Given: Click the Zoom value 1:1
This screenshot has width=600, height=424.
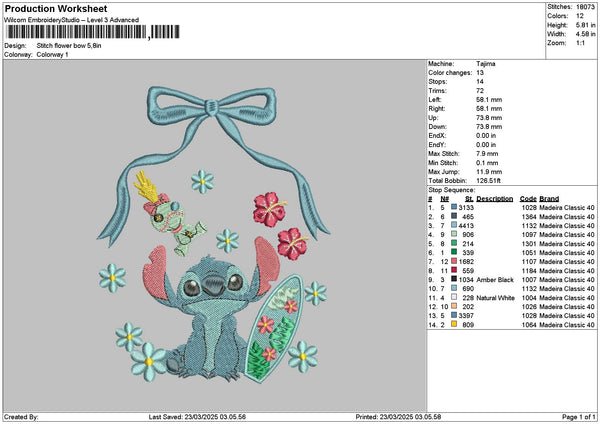Looking at the screenshot, I should pos(580,43).
